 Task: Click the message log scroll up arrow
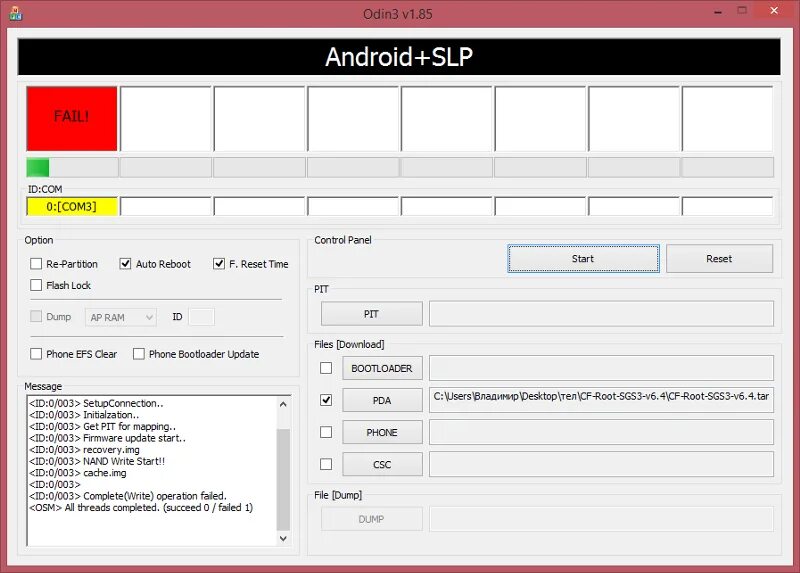283,404
